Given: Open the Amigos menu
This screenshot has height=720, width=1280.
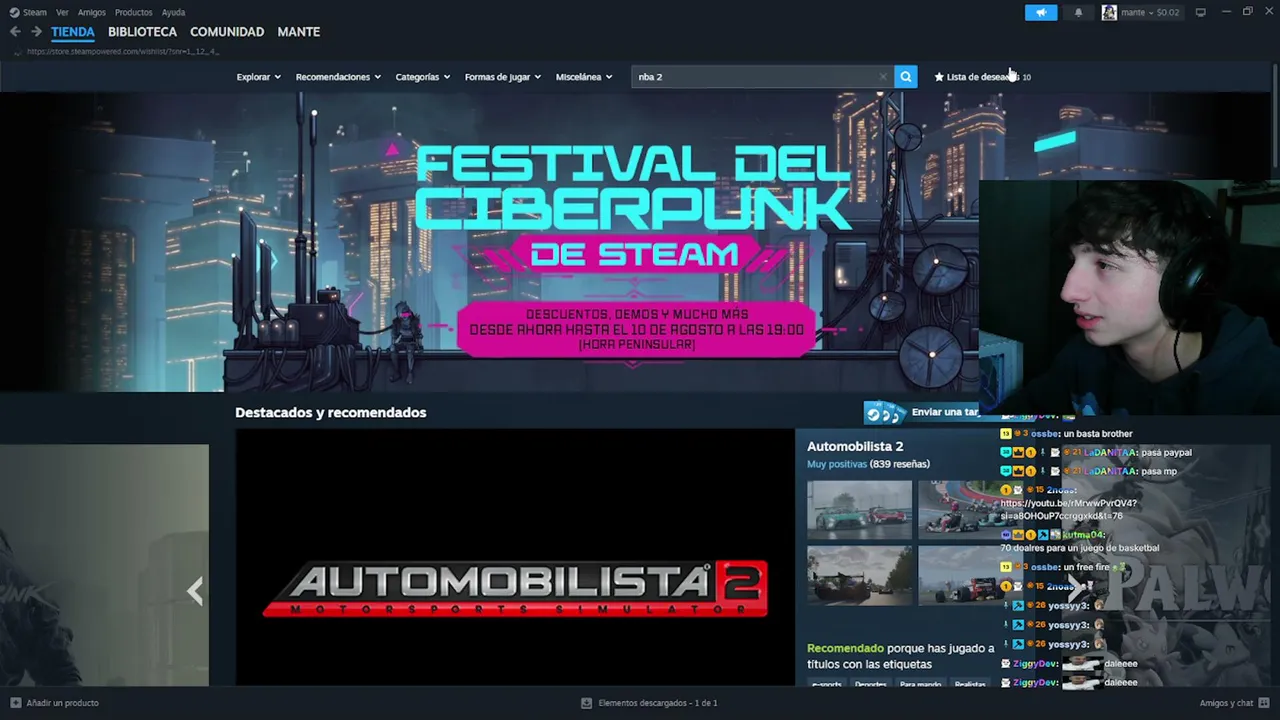Looking at the screenshot, I should [x=92, y=12].
